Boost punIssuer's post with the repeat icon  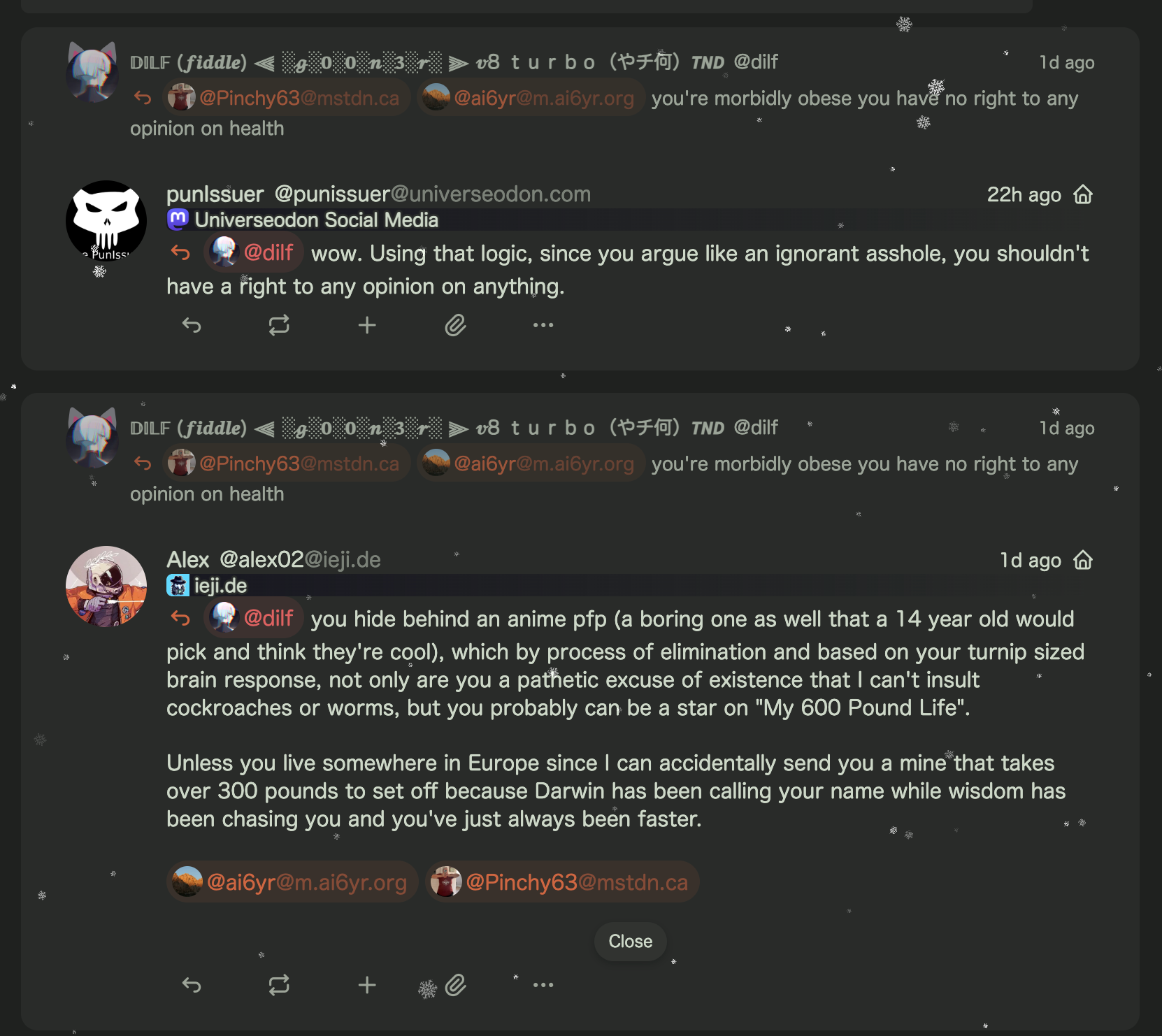coord(279,325)
